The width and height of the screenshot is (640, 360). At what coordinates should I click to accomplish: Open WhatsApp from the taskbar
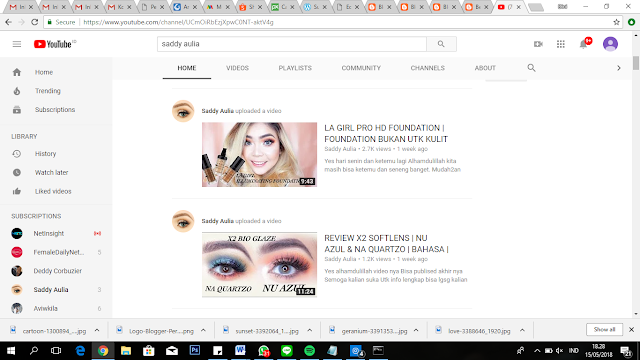[x=264, y=351]
